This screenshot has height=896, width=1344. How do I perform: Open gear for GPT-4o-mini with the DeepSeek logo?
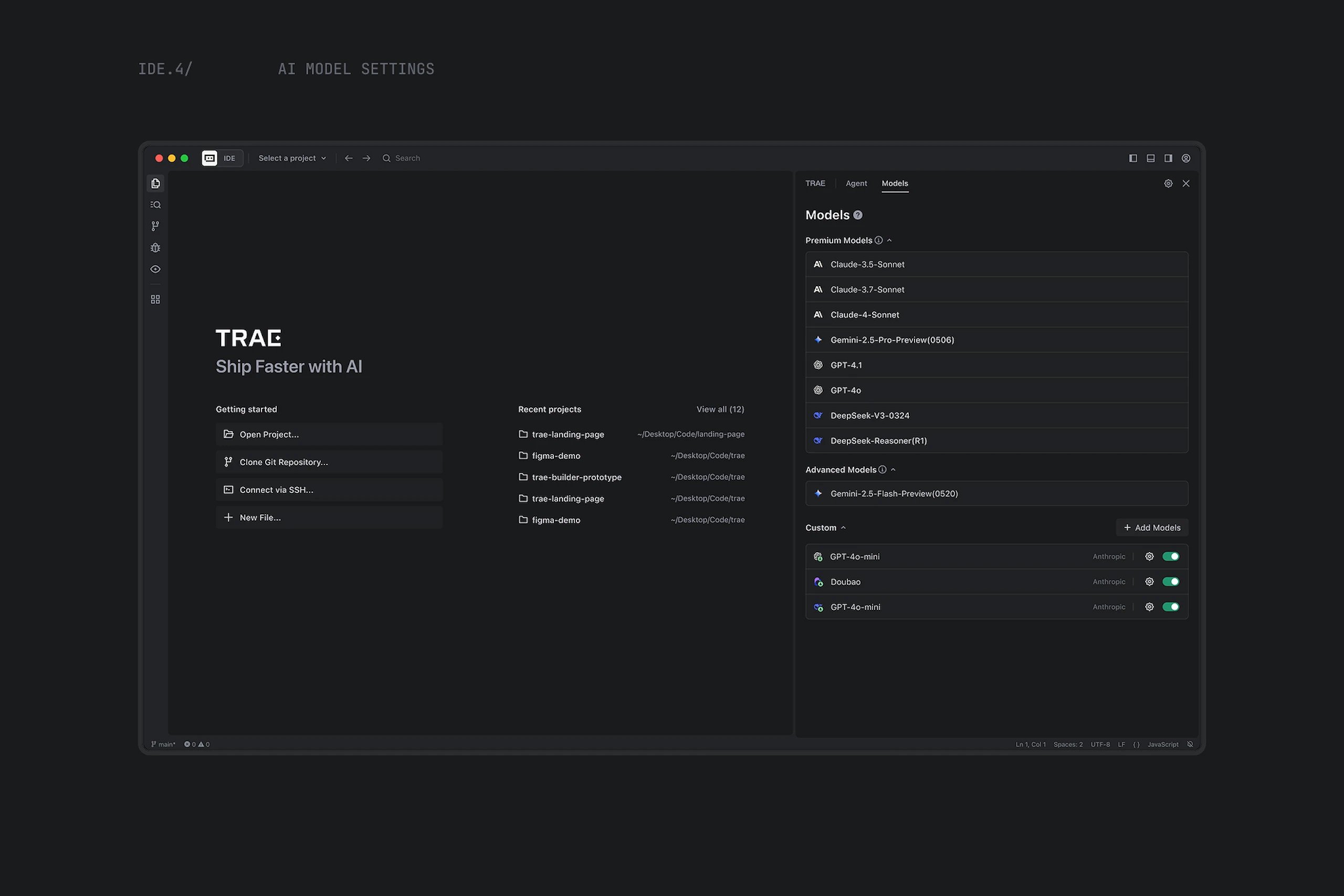[x=1150, y=607]
